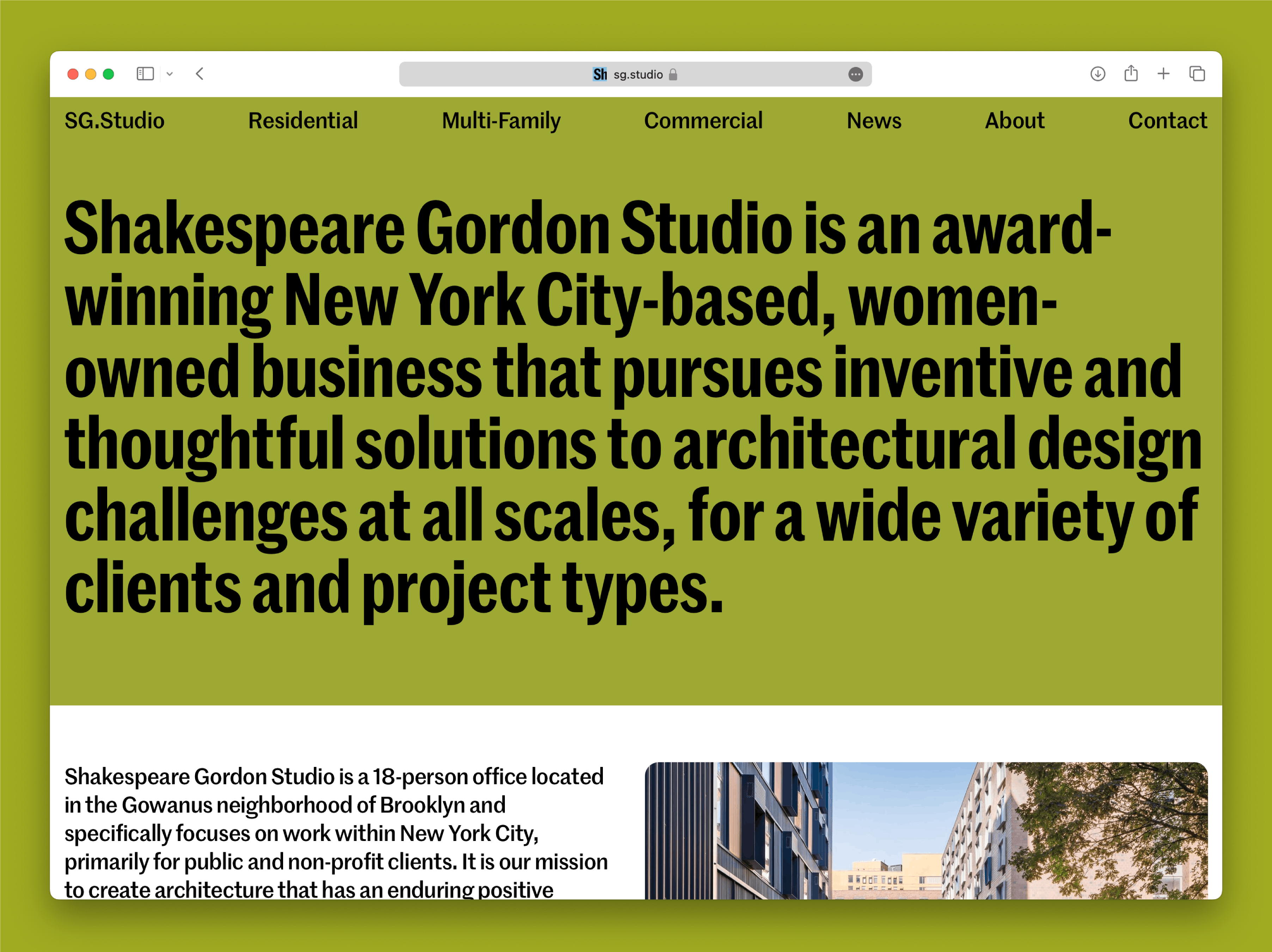Click the Sh favicon in address bar
Viewport: 1272px width, 952px height.
[600, 74]
